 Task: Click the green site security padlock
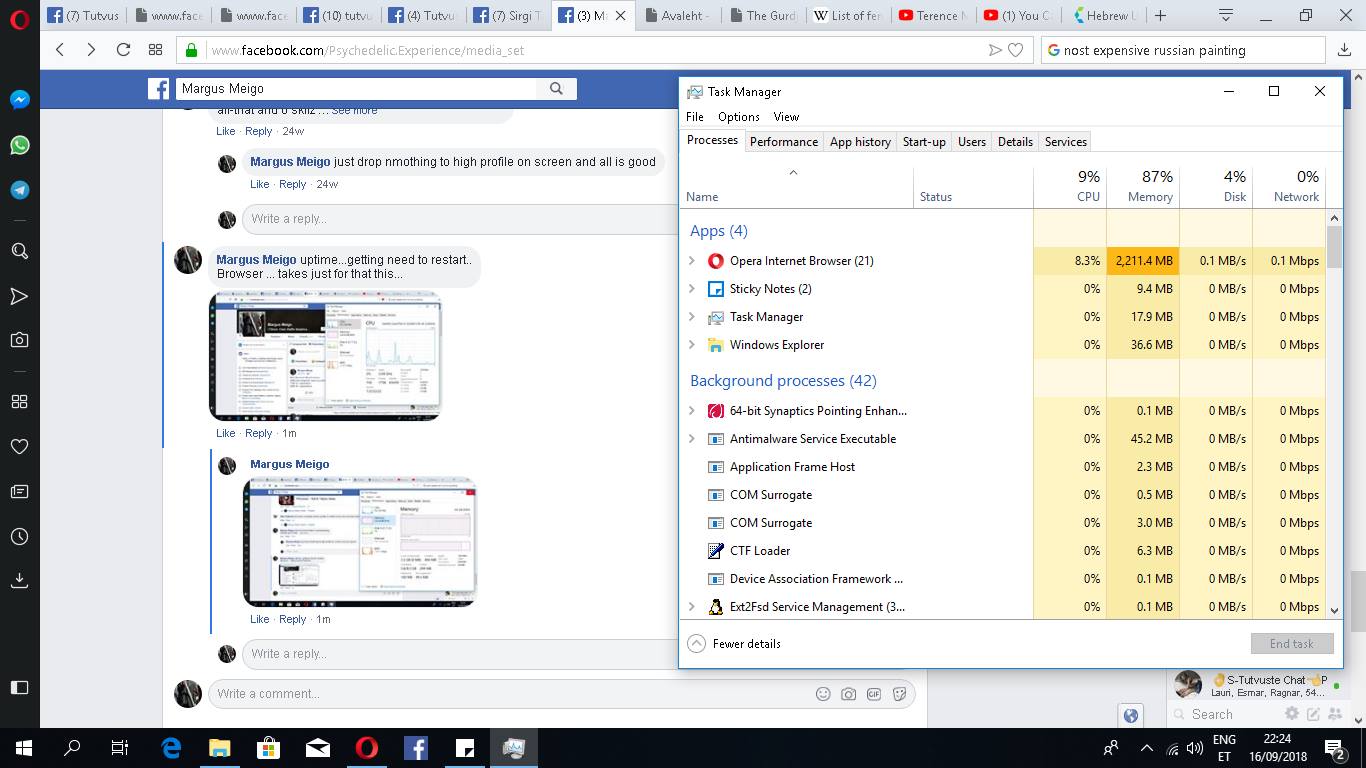(190, 50)
